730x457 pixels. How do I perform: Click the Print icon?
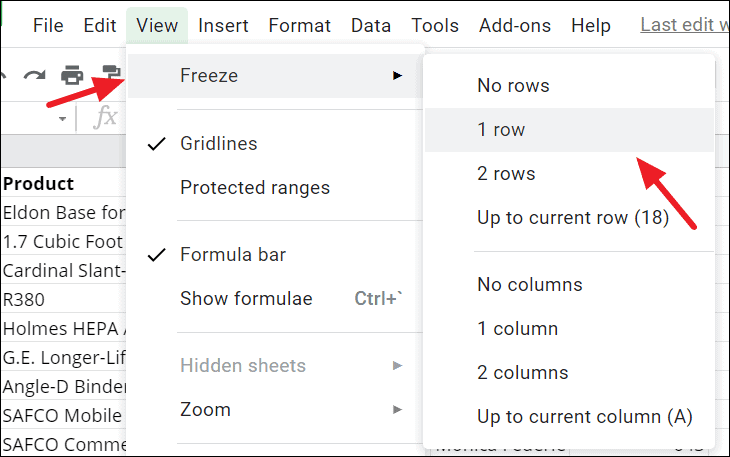pyautogui.click(x=72, y=74)
